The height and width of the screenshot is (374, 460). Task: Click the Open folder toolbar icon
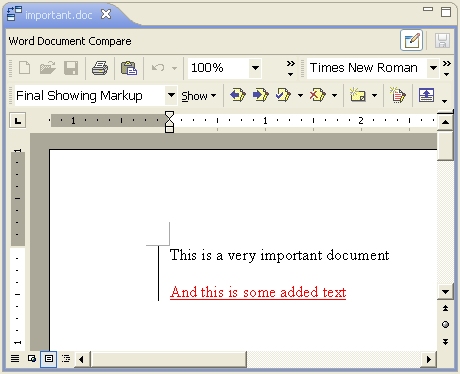click(48, 68)
